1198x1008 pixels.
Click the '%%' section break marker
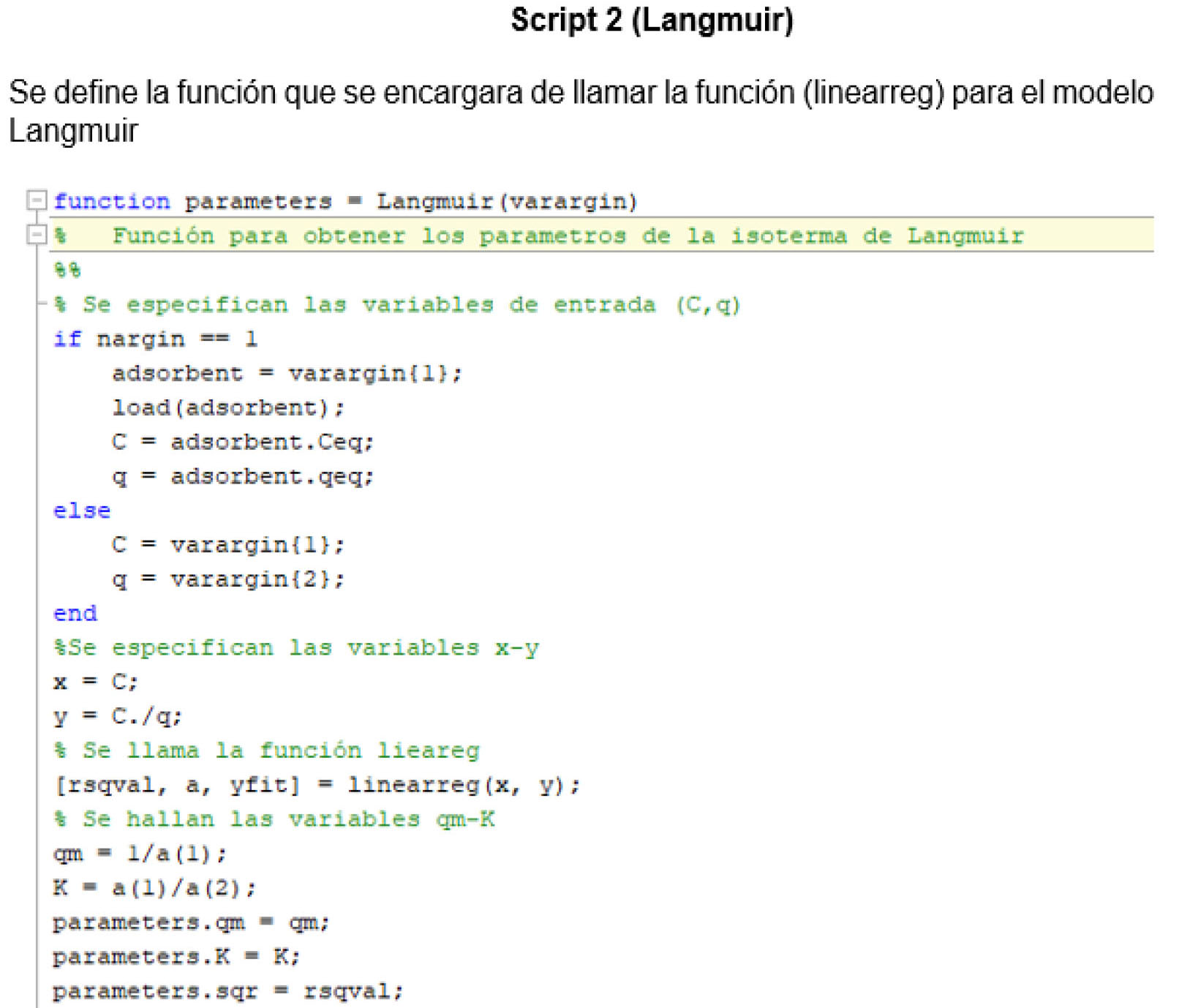pyautogui.click(x=67, y=270)
